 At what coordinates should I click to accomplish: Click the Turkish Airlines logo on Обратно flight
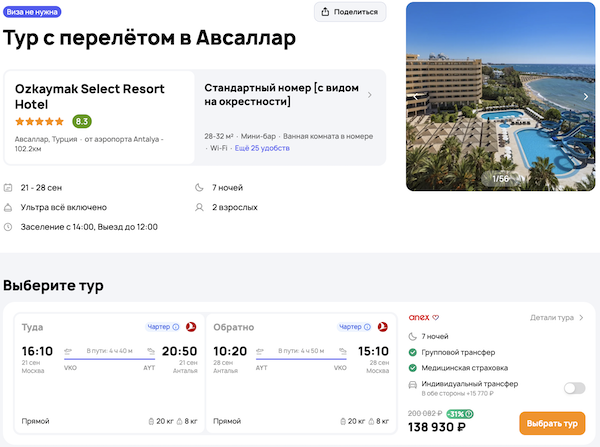click(384, 327)
